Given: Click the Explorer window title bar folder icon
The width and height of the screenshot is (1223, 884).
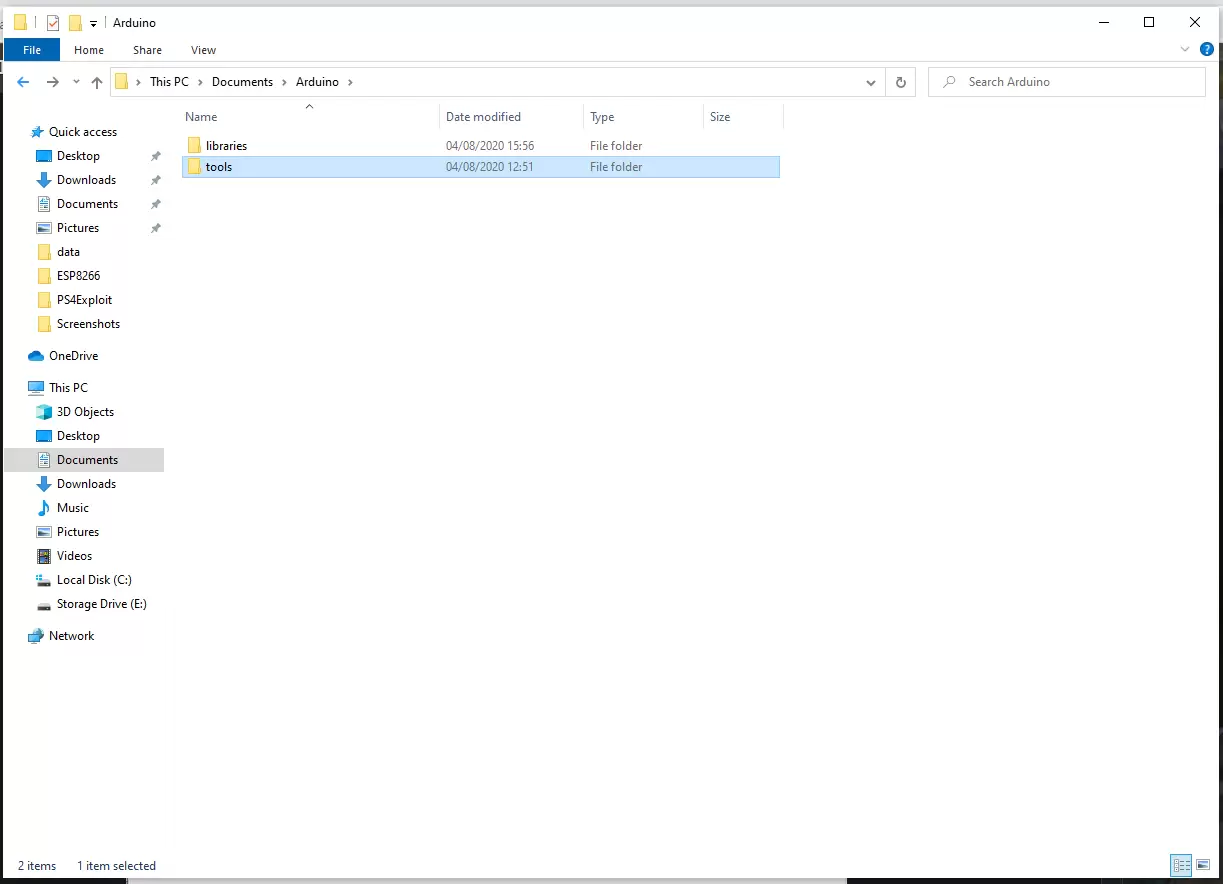Looking at the screenshot, I should point(20,22).
